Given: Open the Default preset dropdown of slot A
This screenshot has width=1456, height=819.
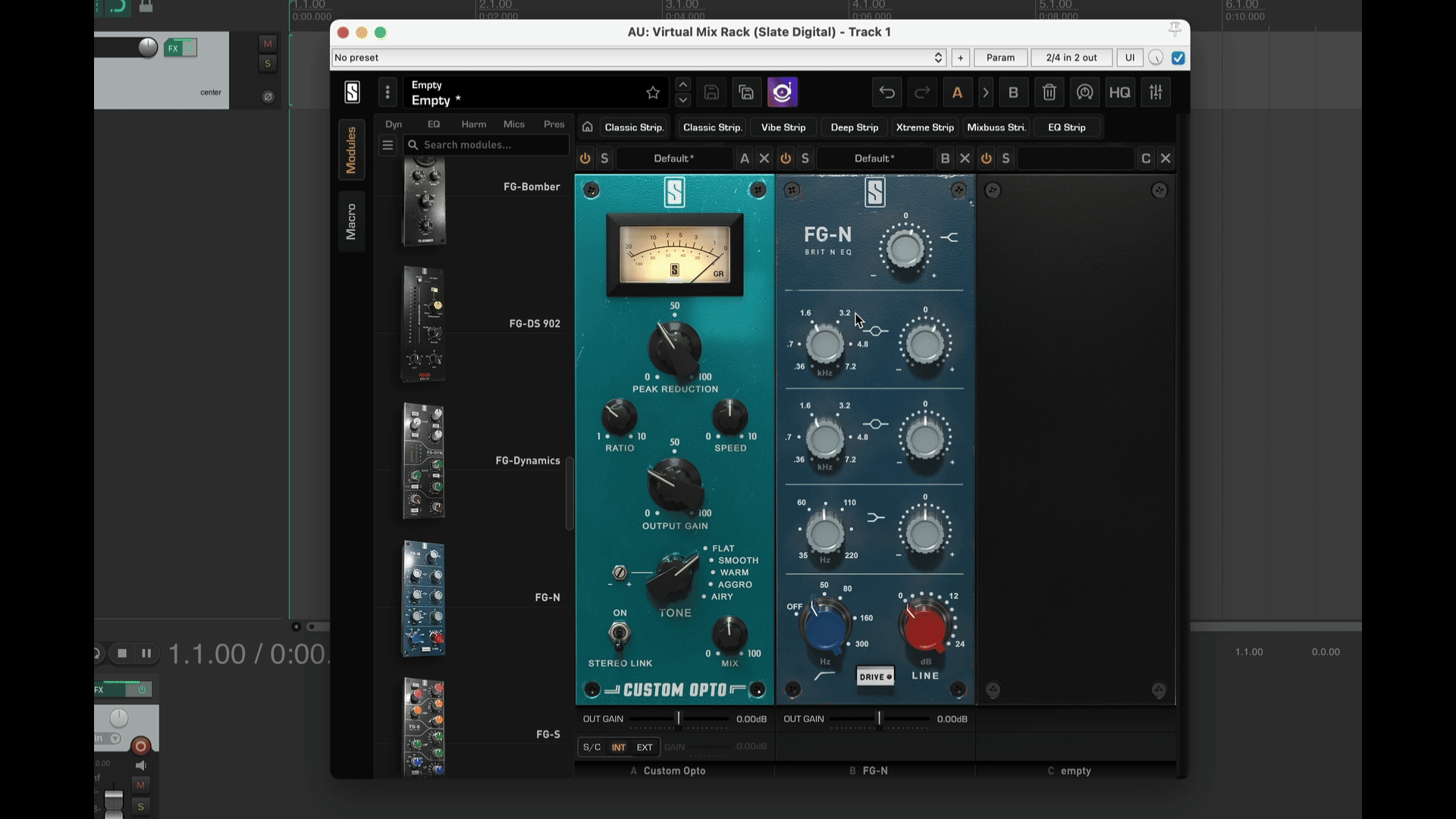Looking at the screenshot, I should [674, 158].
